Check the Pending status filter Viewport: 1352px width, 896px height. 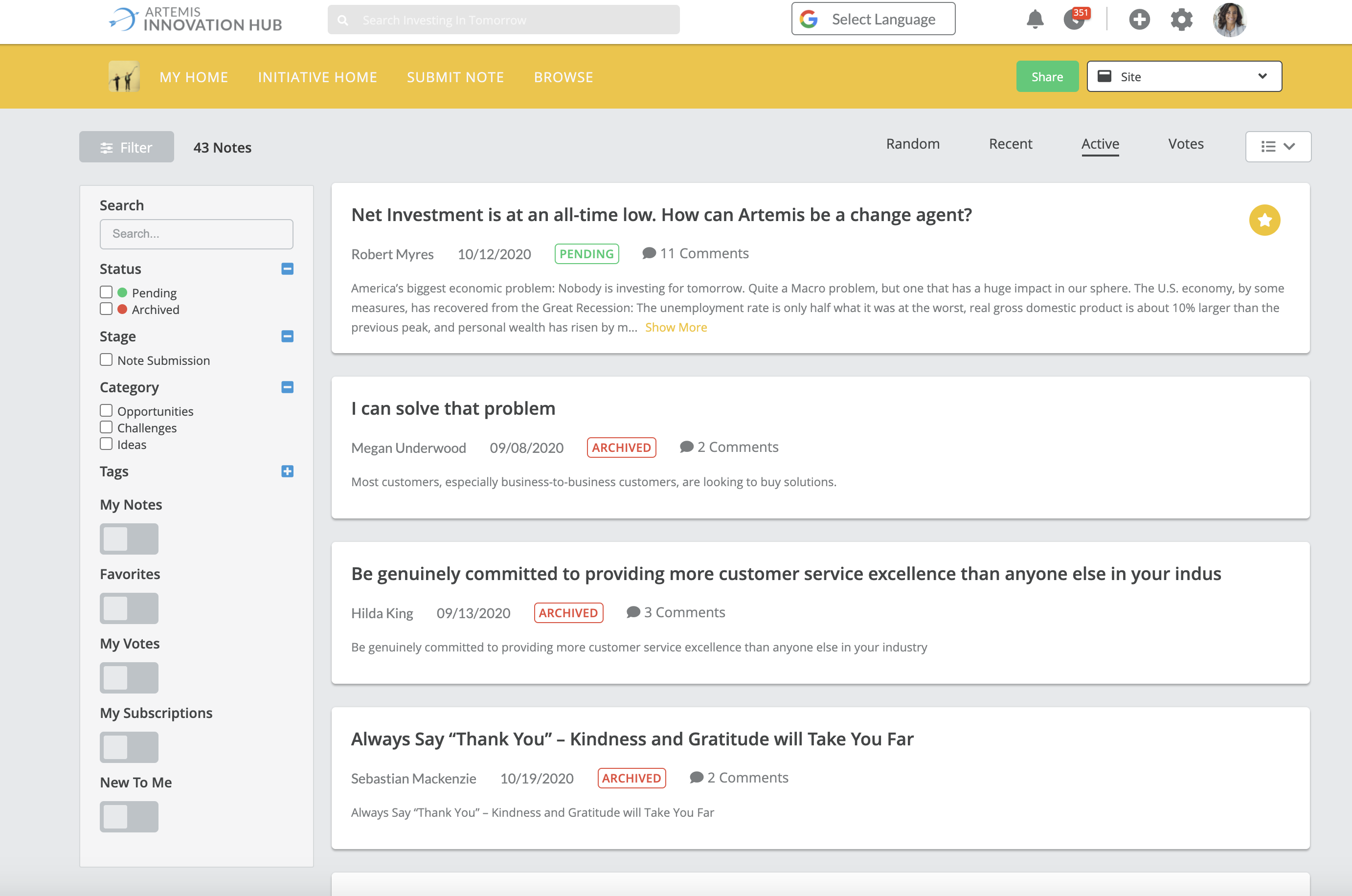point(106,292)
